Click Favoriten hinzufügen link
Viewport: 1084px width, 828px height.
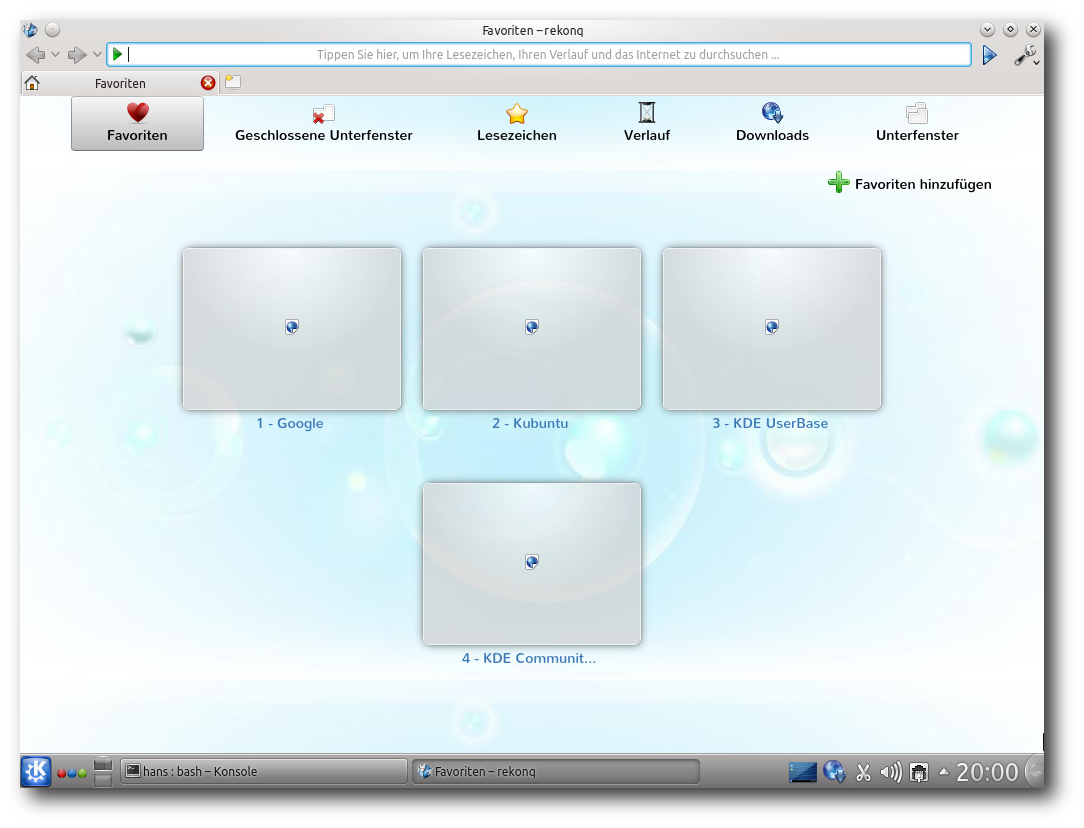(910, 183)
